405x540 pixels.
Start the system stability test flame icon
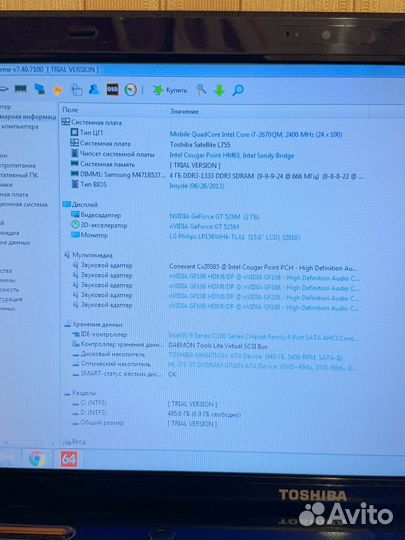click(x=58, y=90)
